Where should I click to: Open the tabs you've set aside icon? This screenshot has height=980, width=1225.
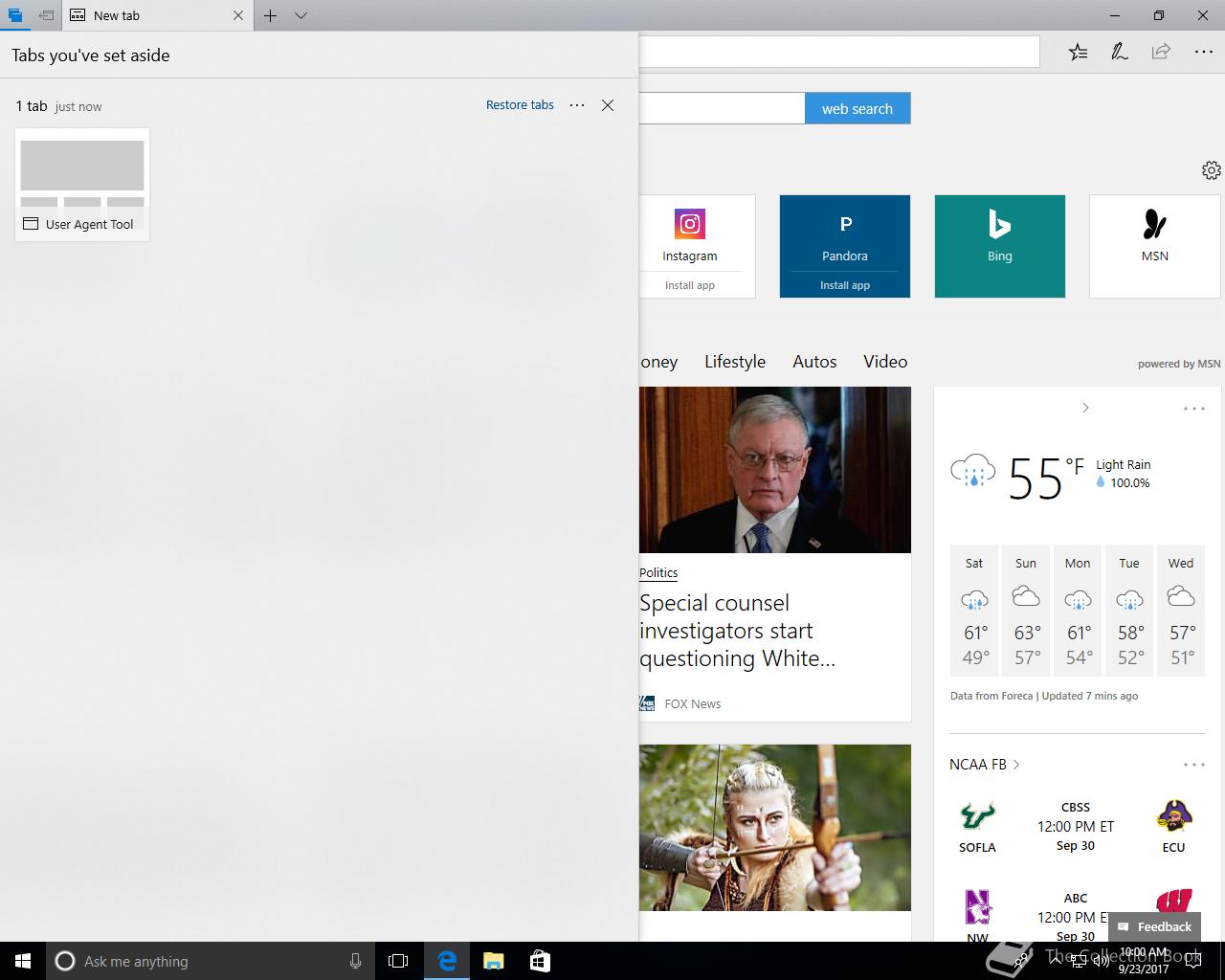coord(14,15)
